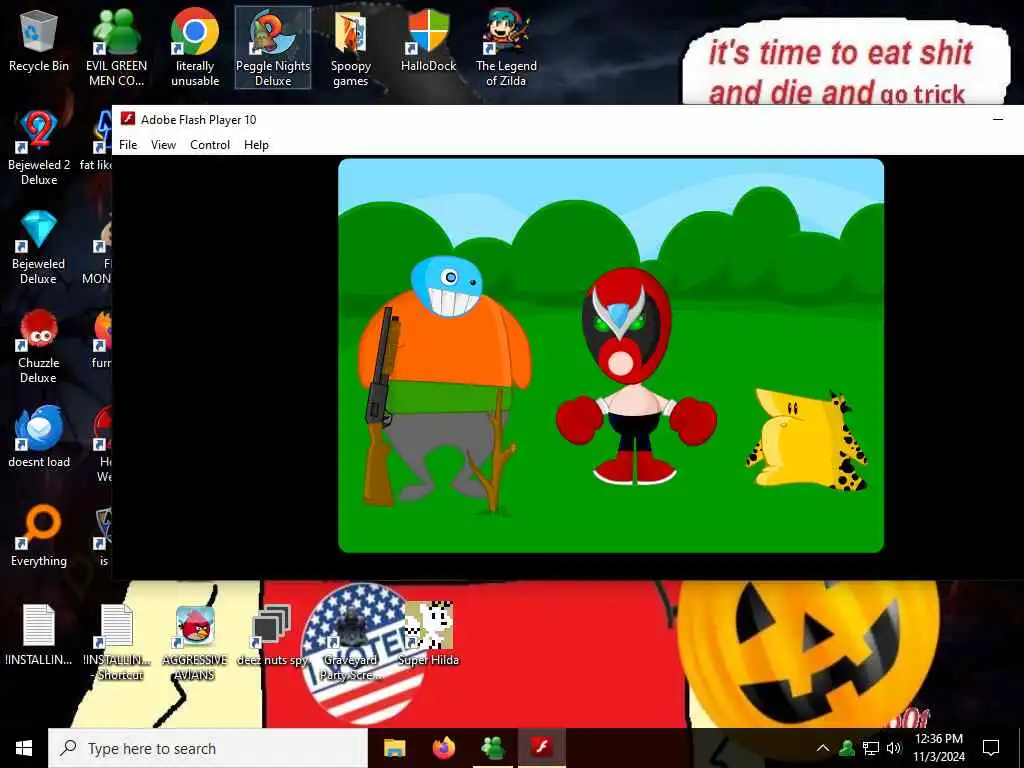Image resolution: width=1024 pixels, height=768 pixels.
Task: Open the View menu in Flash Player
Action: (163, 145)
